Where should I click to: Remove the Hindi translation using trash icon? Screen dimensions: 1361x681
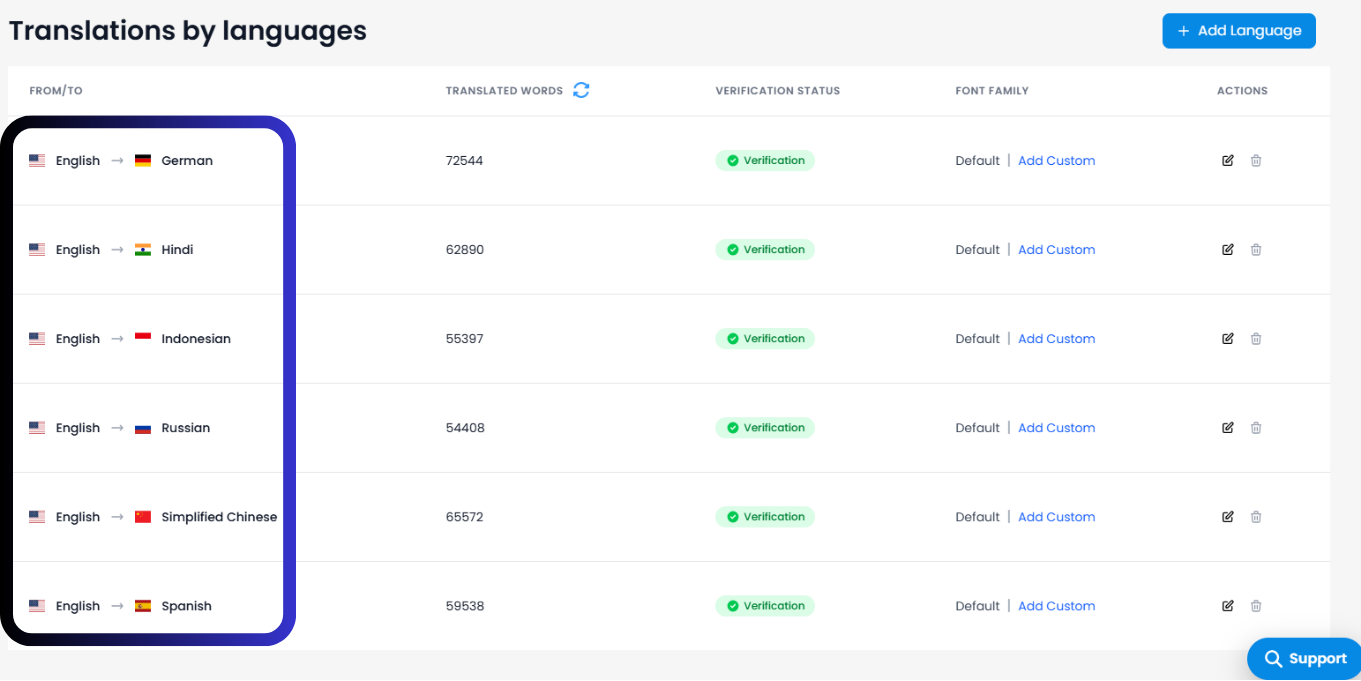[x=1256, y=249]
